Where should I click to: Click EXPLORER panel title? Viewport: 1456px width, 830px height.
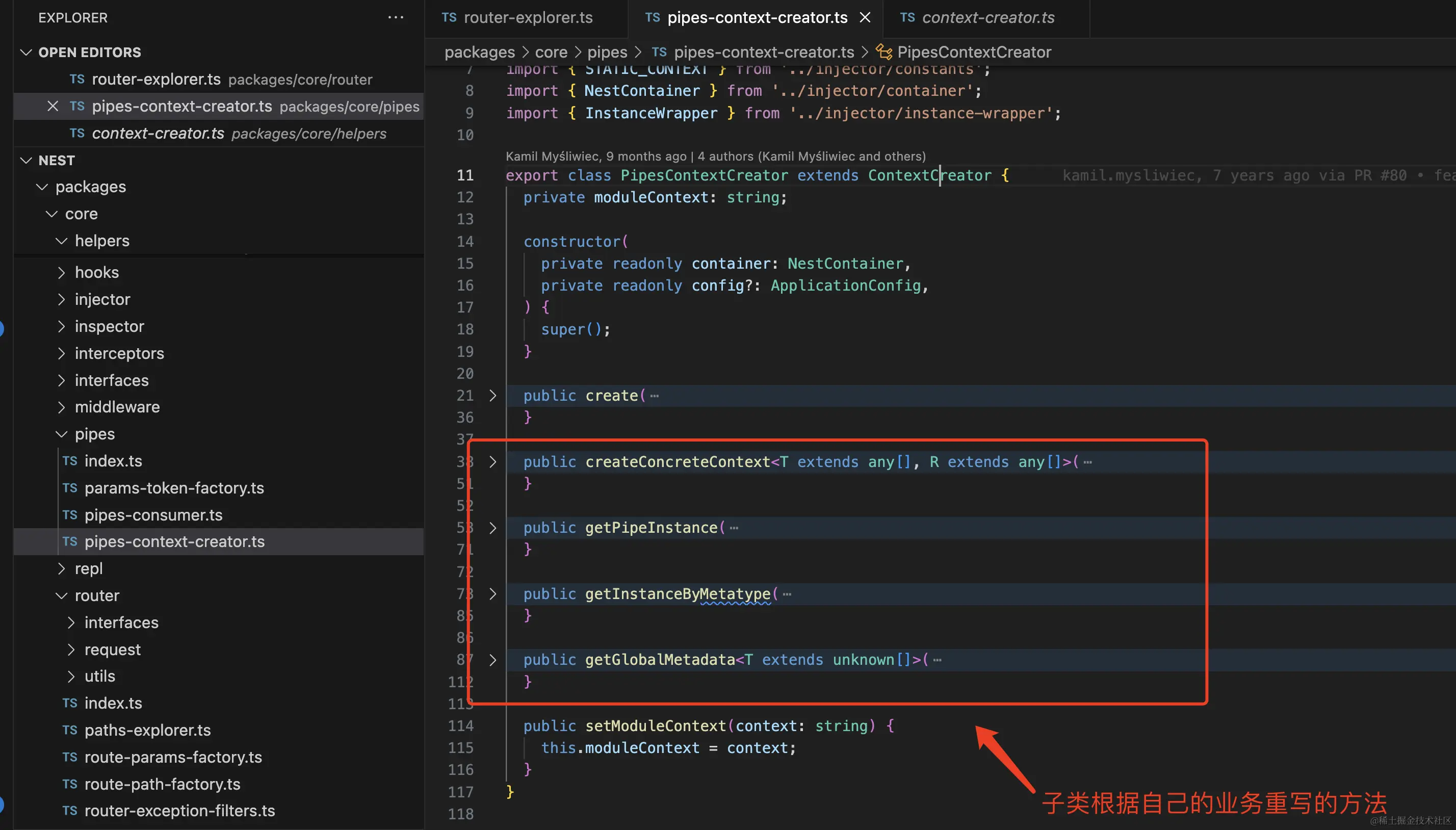pyautogui.click(x=73, y=18)
